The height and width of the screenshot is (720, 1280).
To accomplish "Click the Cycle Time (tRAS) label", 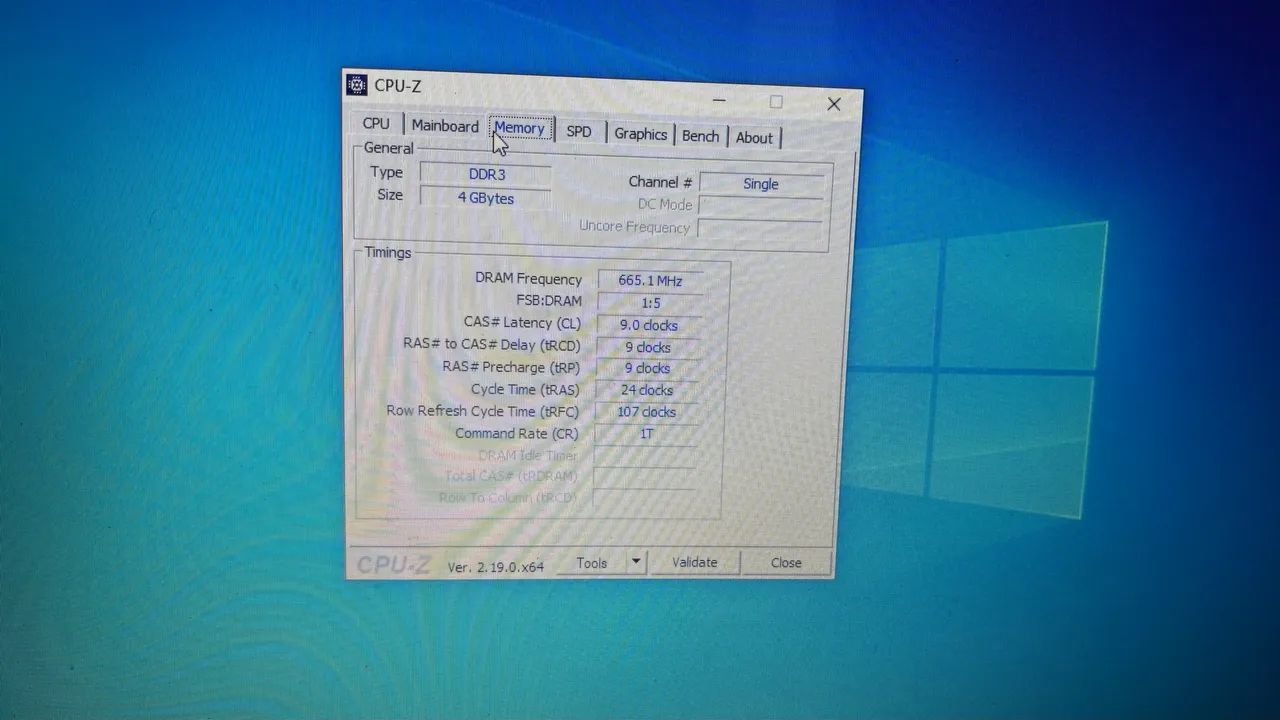I will [x=525, y=389].
